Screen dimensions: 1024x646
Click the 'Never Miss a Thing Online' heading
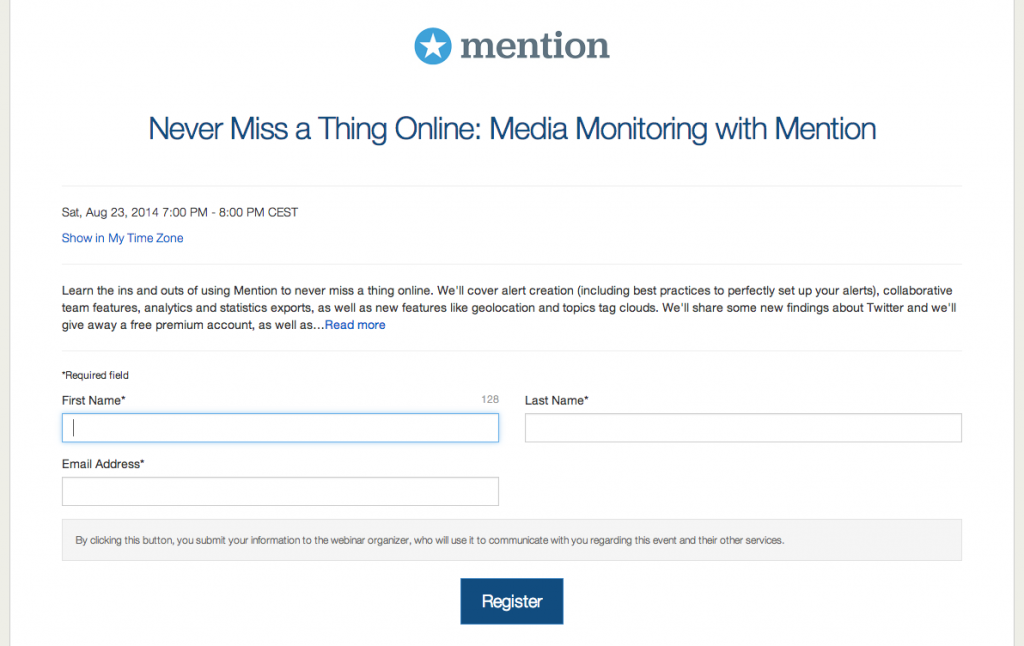point(512,129)
